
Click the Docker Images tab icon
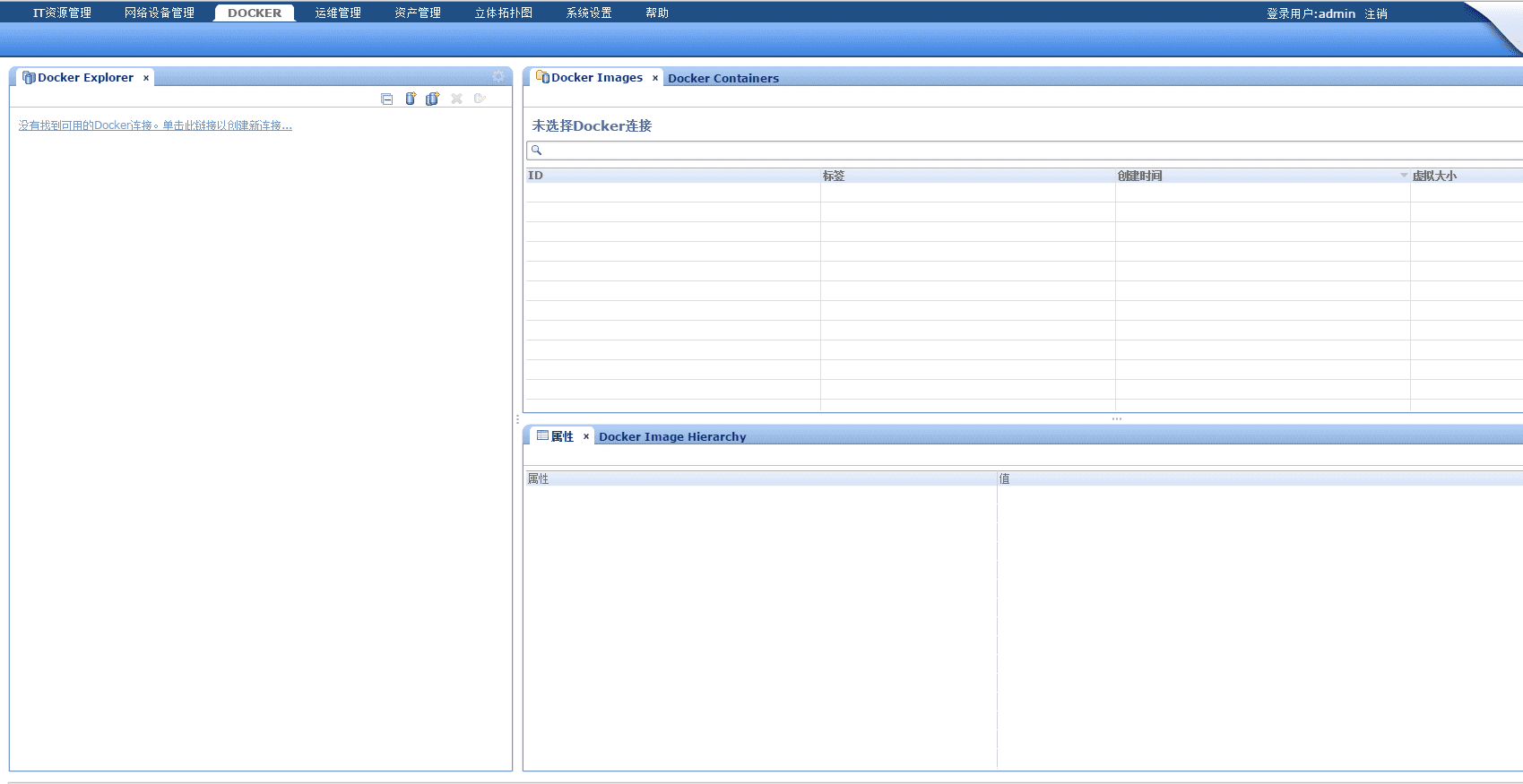(542, 77)
